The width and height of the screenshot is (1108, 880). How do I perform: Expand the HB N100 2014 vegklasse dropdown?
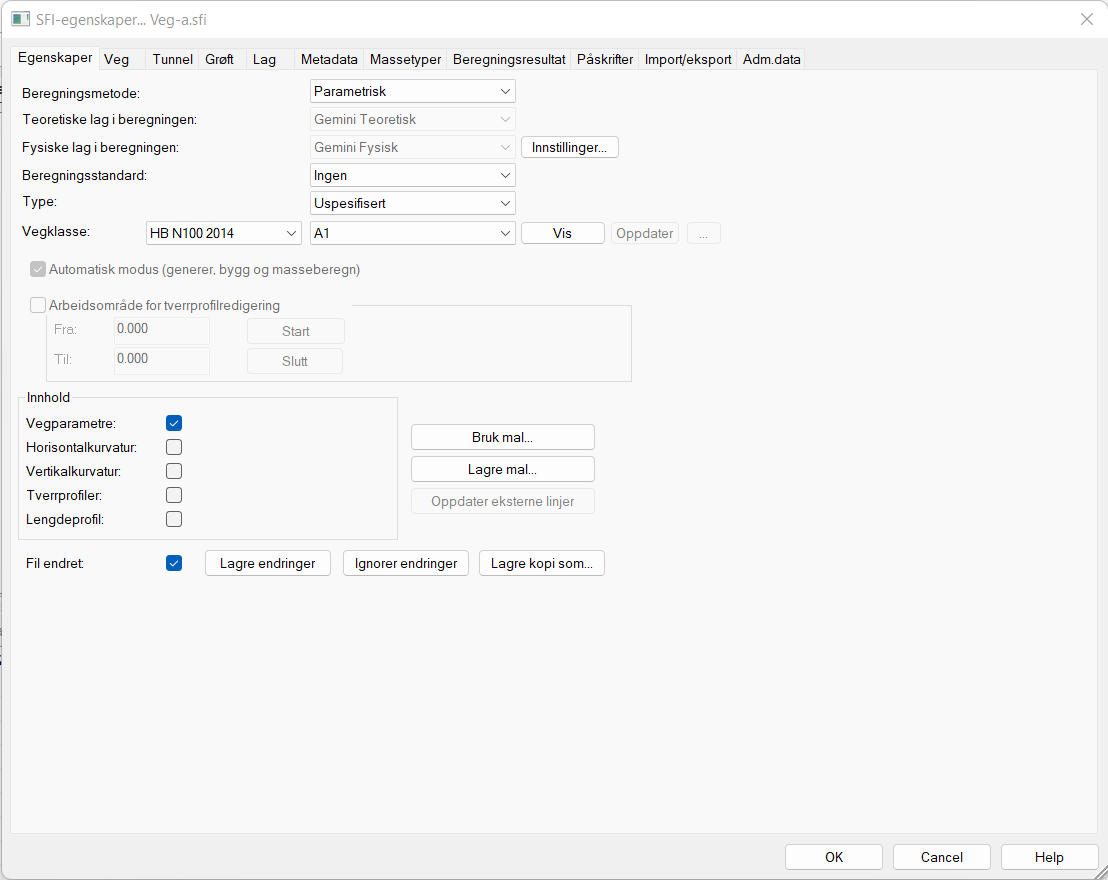tap(223, 233)
